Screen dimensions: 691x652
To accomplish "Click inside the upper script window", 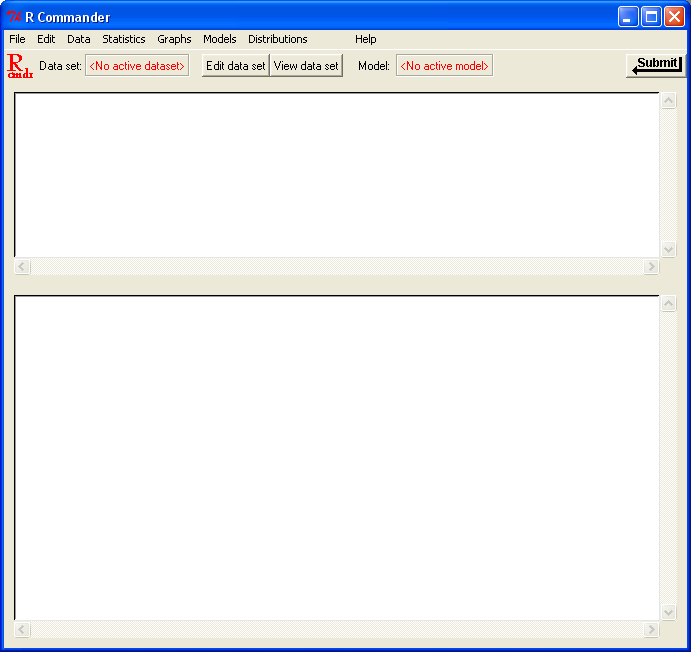I will pos(337,175).
